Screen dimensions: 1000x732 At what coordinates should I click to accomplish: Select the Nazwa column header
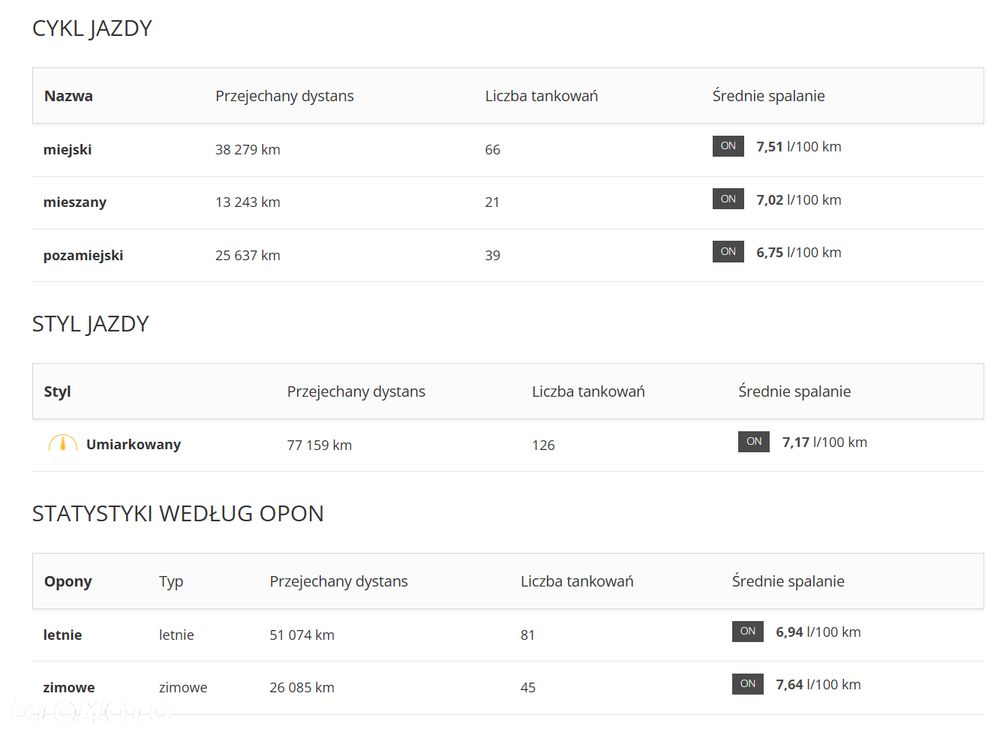tap(68, 96)
